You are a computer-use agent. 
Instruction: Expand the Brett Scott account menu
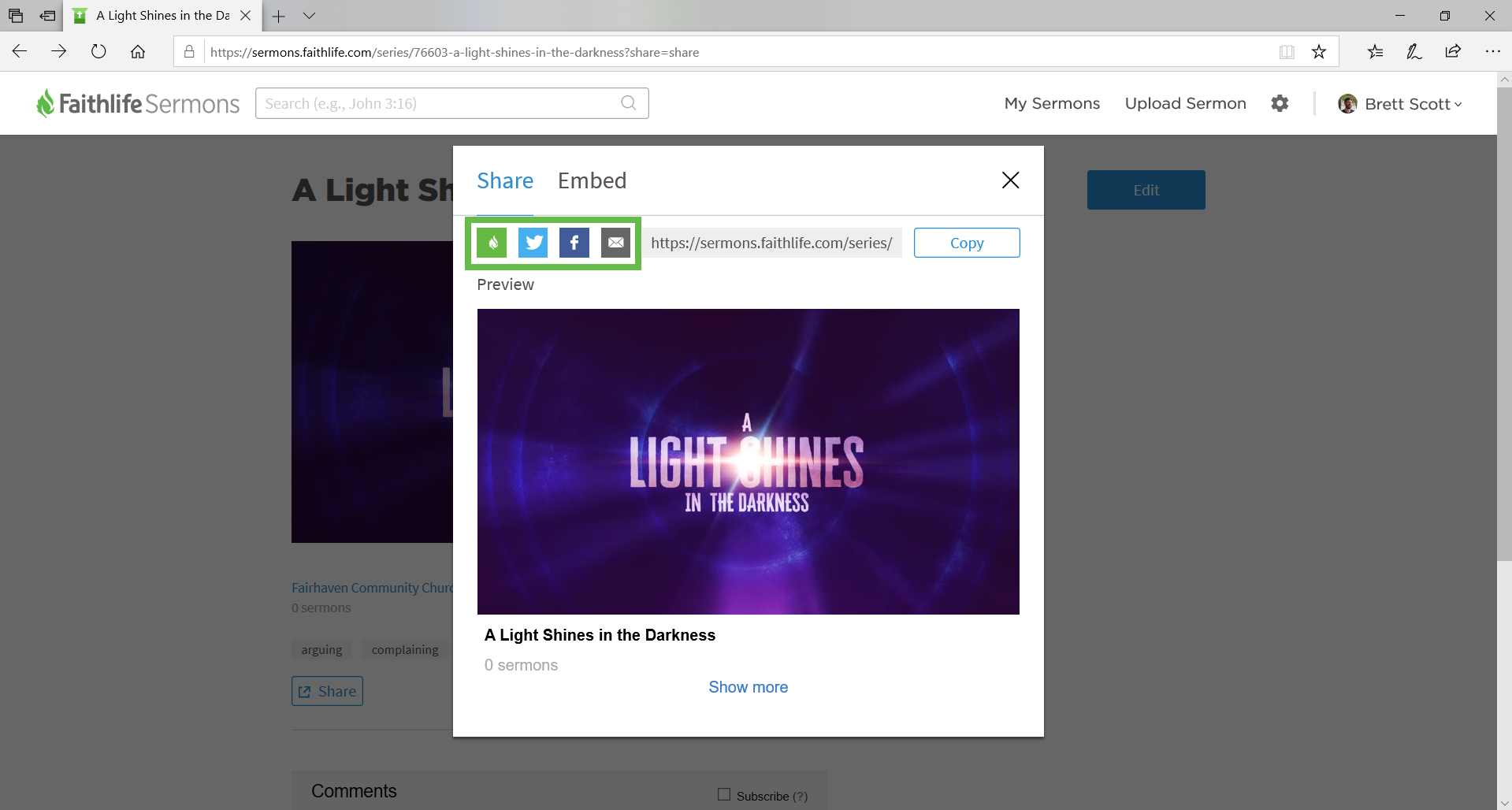click(1400, 104)
